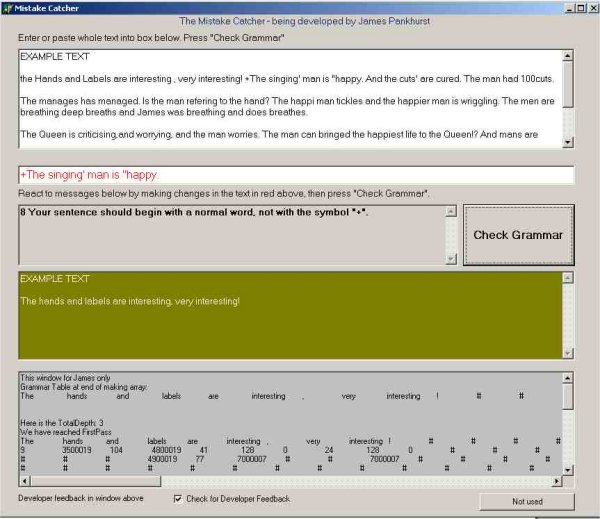600x519 pixels.
Task: Click the sentence "The manages has managed."
Action: (80, 101)
